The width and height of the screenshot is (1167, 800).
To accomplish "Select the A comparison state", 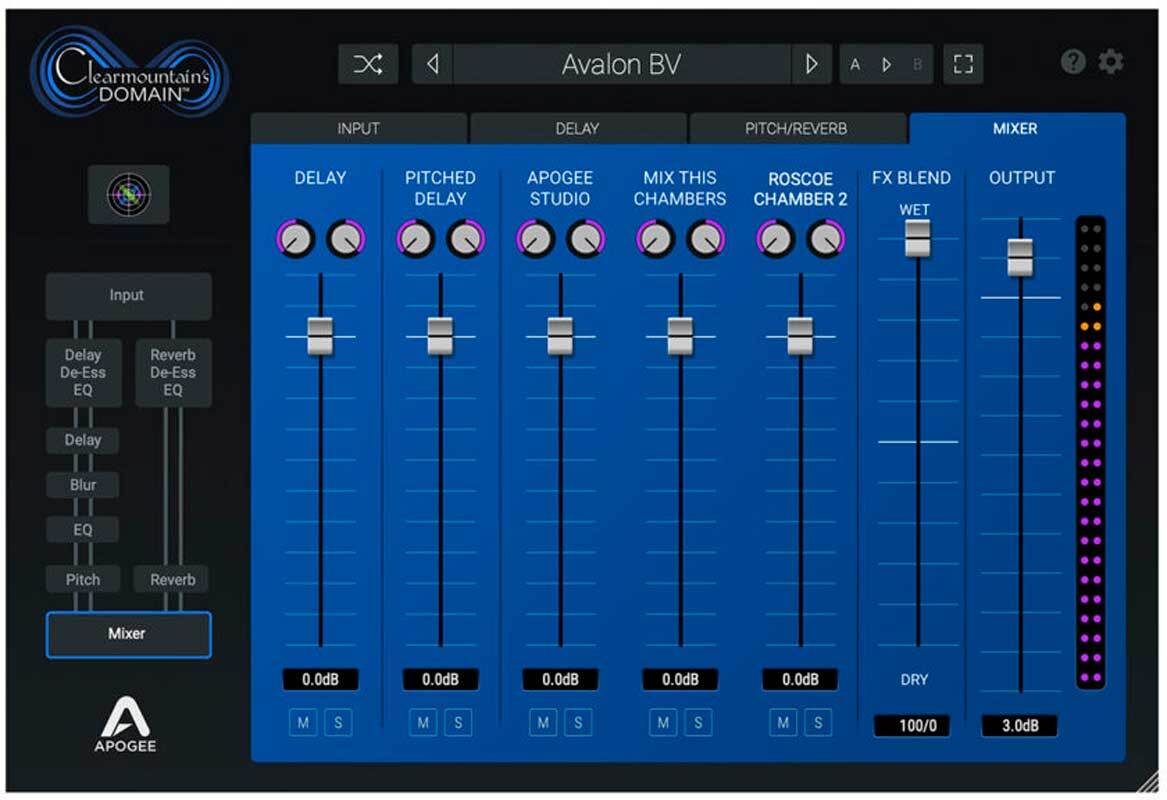I will (855, 65).
